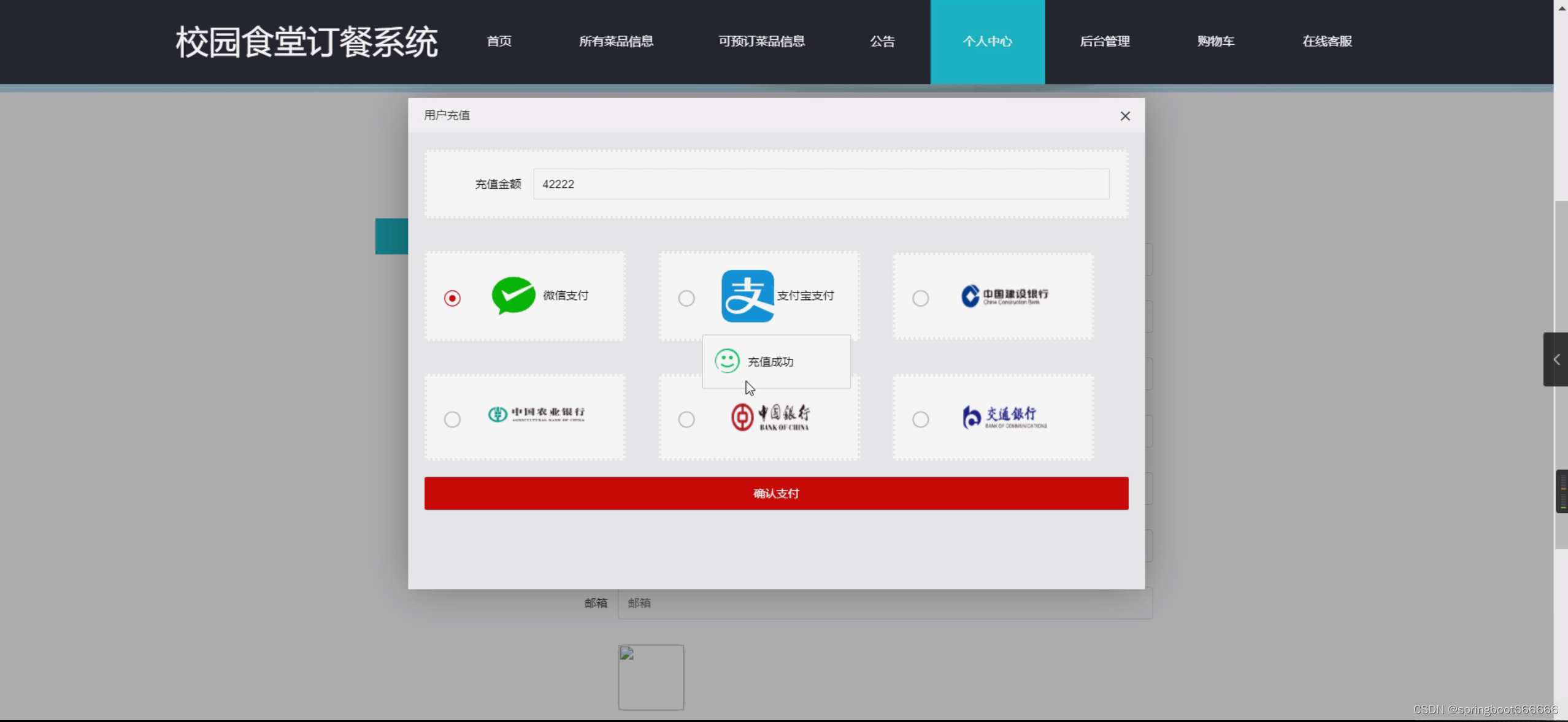Open 所有菜品信息 menu item

[x=616, y=41]
